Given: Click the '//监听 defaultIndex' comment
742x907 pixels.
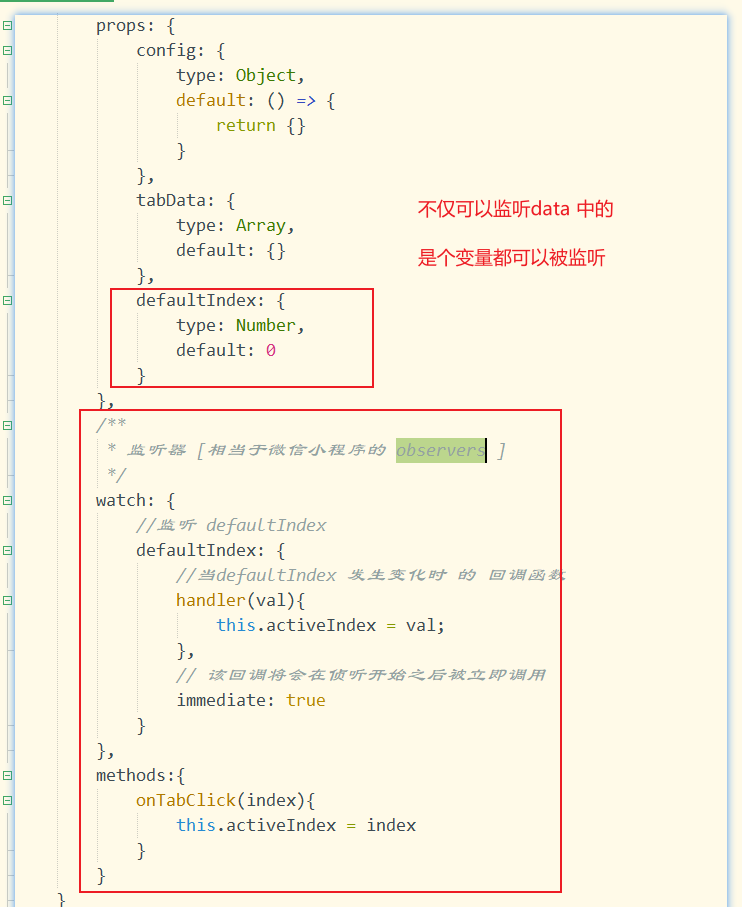Looking at the screenshot, I should [231, 525].
